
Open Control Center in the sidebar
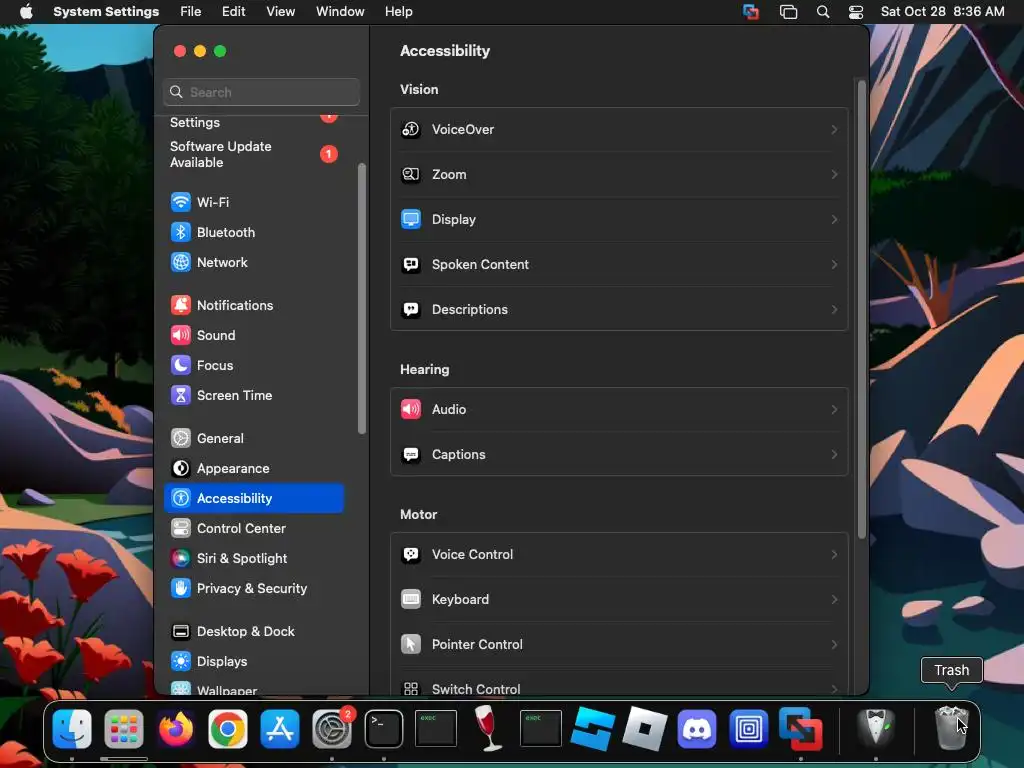254,528
